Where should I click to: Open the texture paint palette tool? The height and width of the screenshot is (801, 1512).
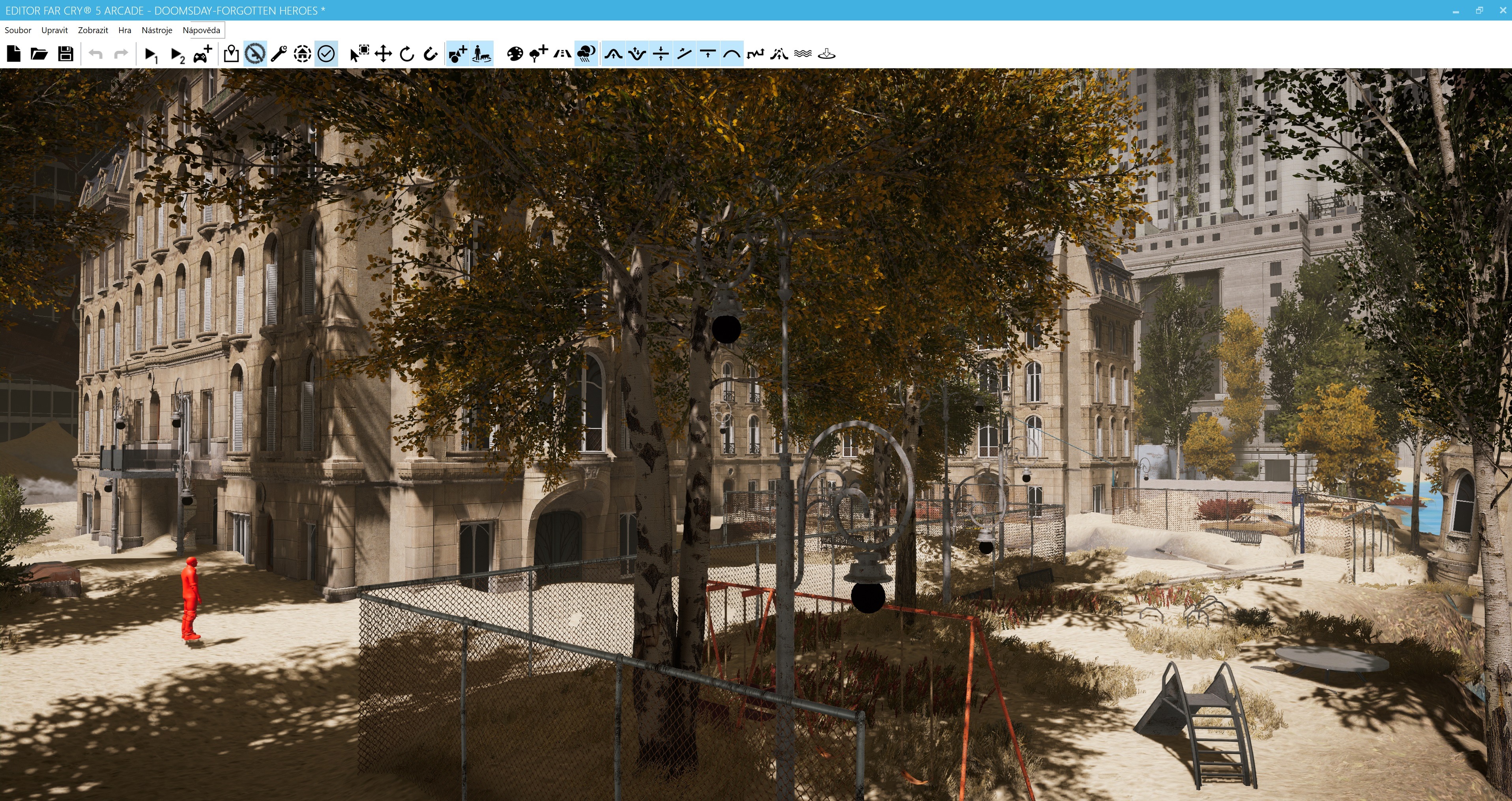coord(515,54)
